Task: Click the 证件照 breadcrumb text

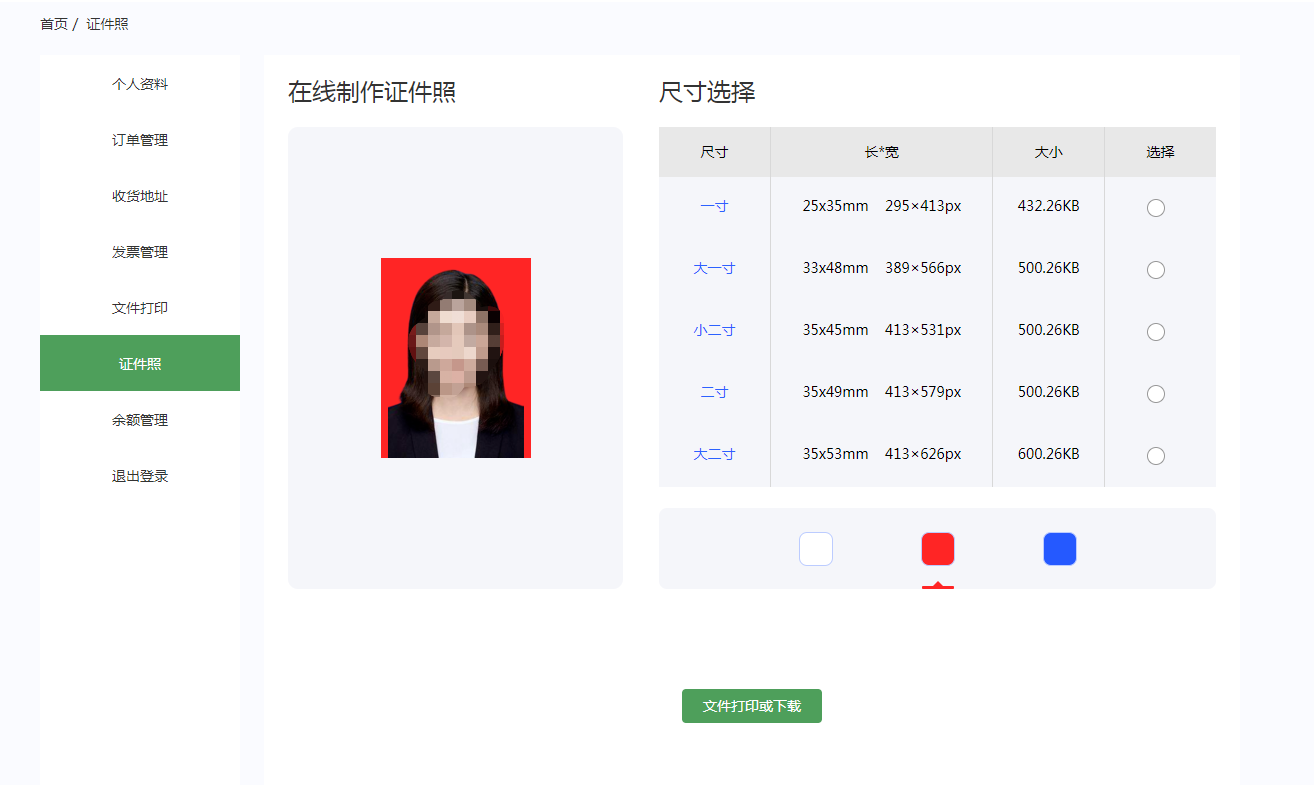Action: [107, 24]
